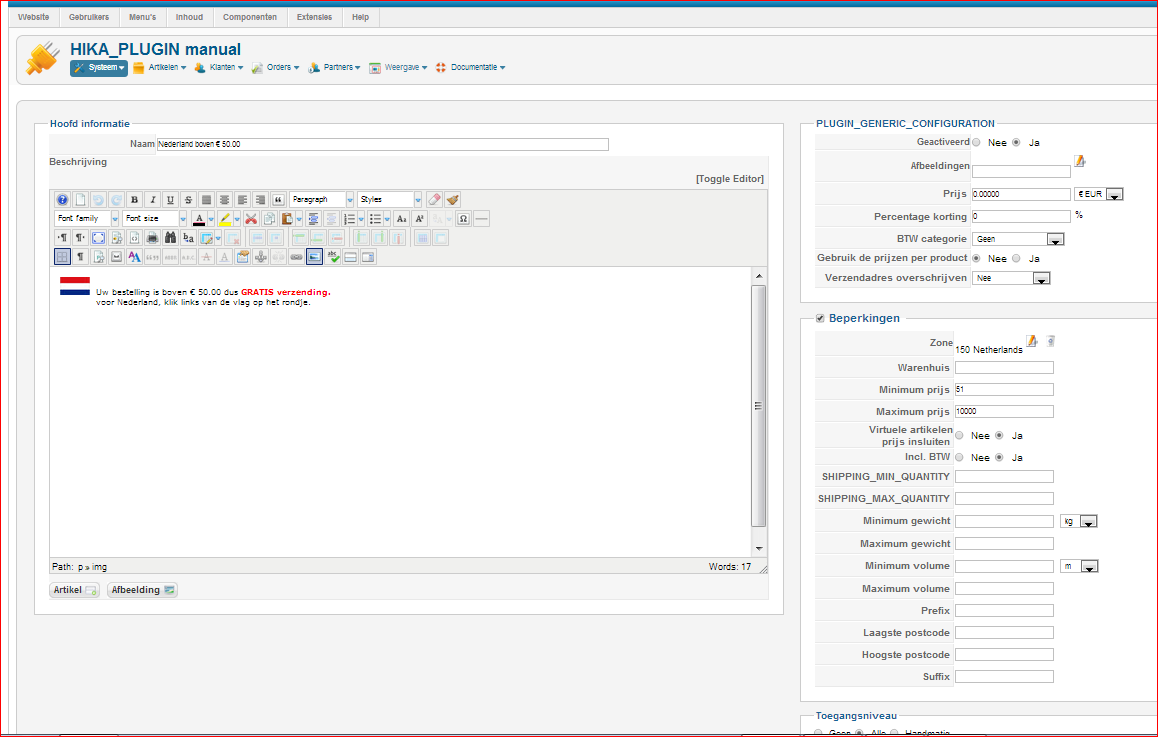Insert special character with Omega icon
Screen dimensions: 1158x737
point(463,219)
